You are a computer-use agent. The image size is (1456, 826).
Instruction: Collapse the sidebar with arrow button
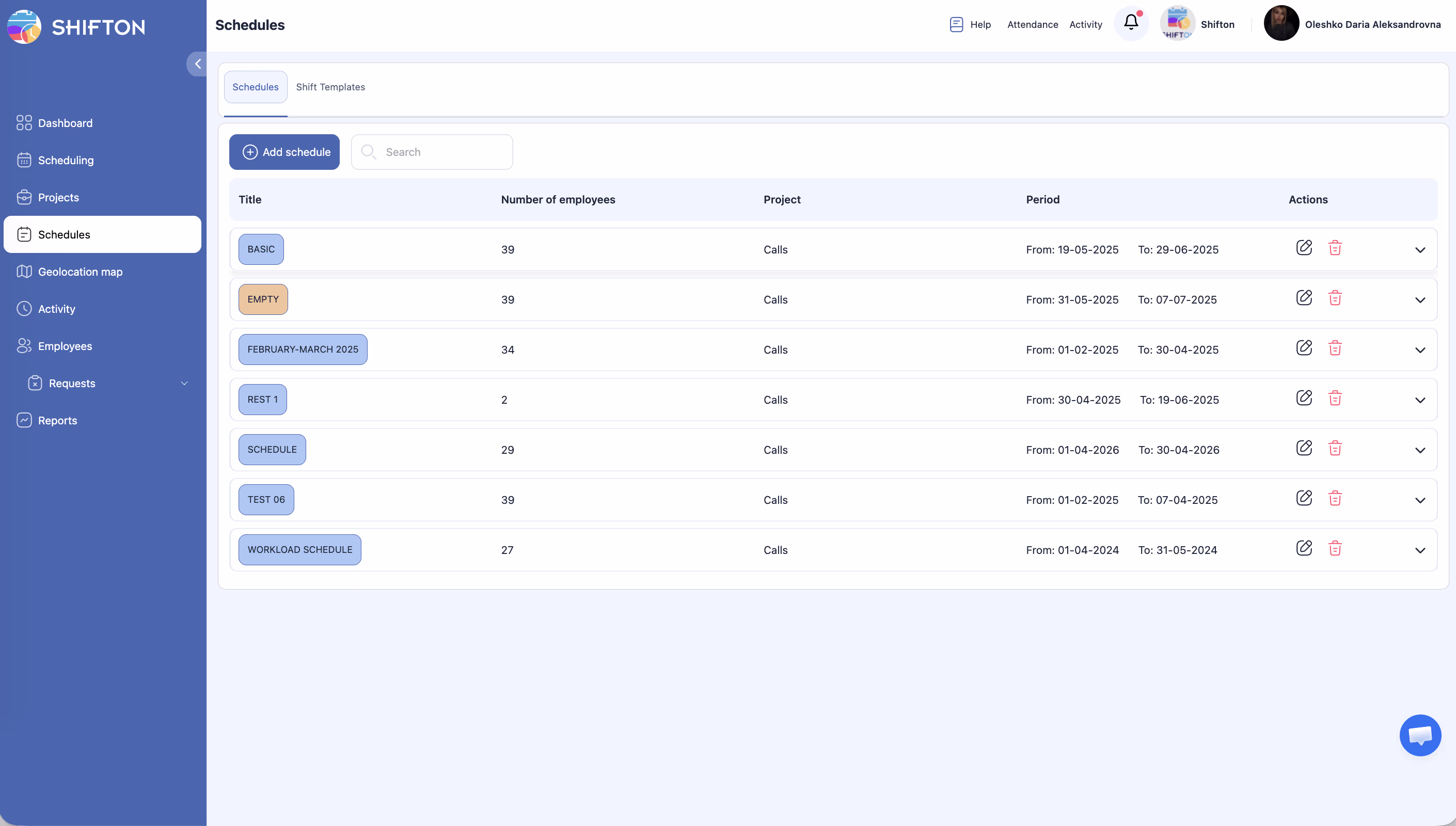click(x=197, y=64)
